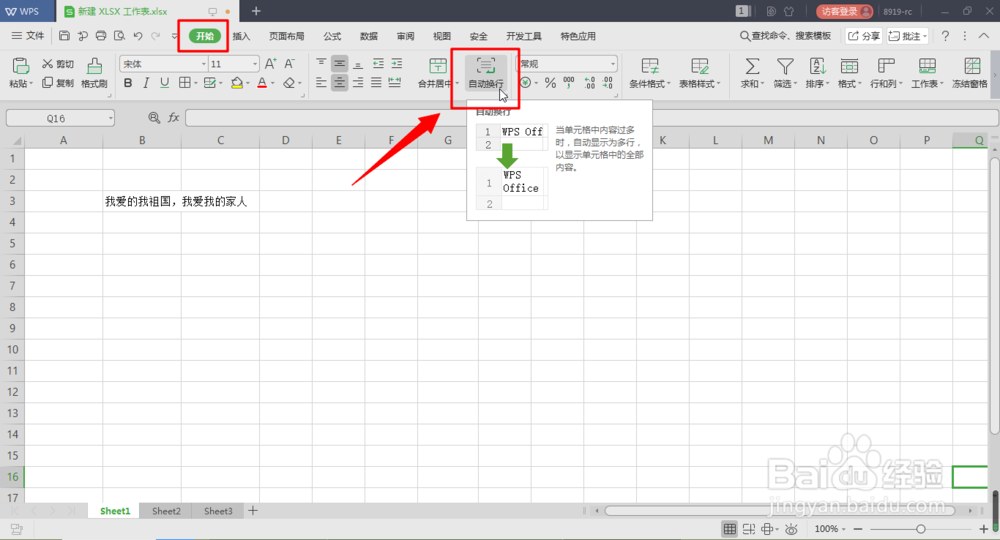Click the Cut (剪切) button
The height and width of the screenshot is (540, 1000).
[x=58, y=64]
